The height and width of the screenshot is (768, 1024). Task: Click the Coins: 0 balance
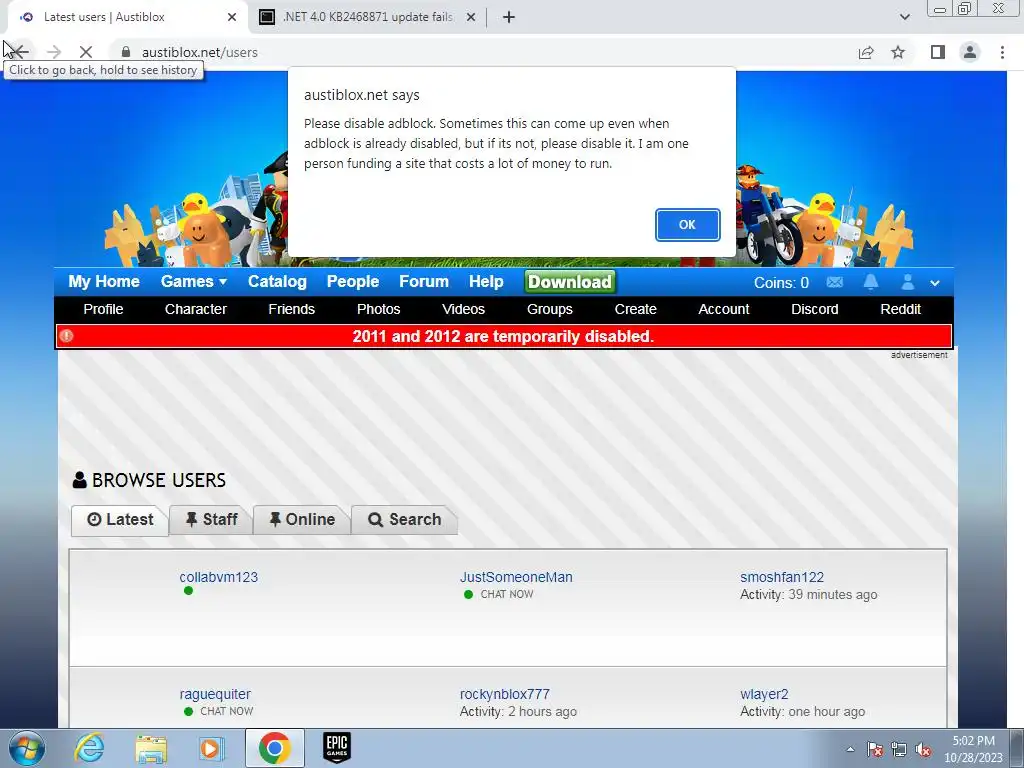tap(781, 283)
